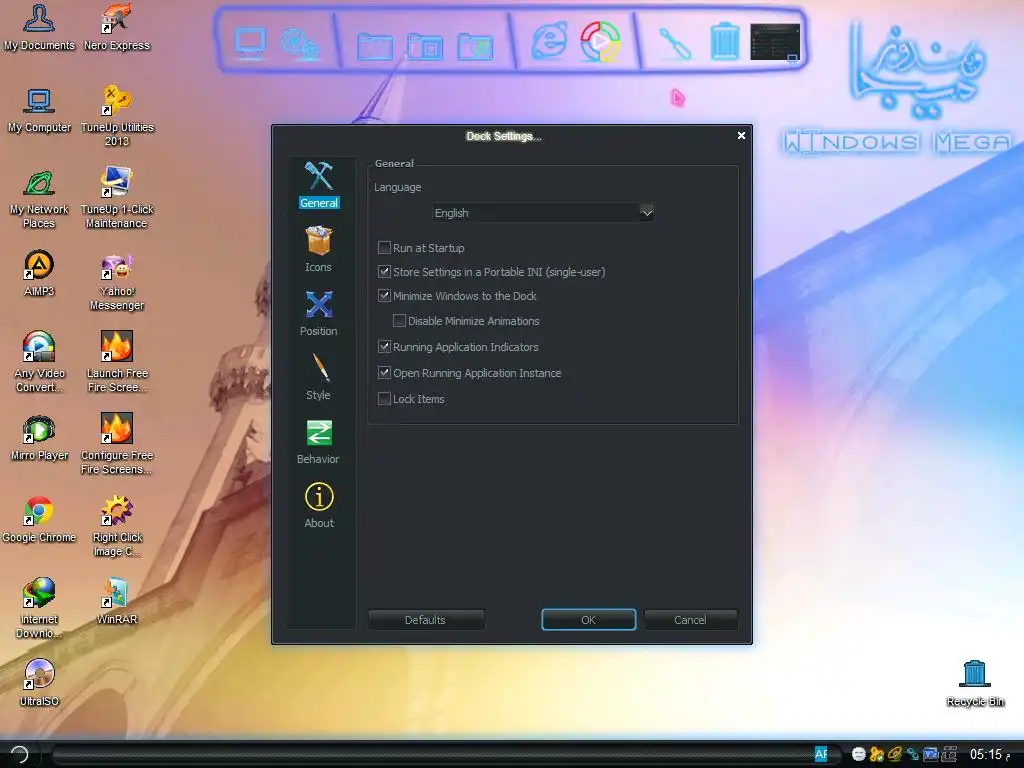Select the Right Click Image Converter shortcut
1024x768 pixels.
point(117,526)
